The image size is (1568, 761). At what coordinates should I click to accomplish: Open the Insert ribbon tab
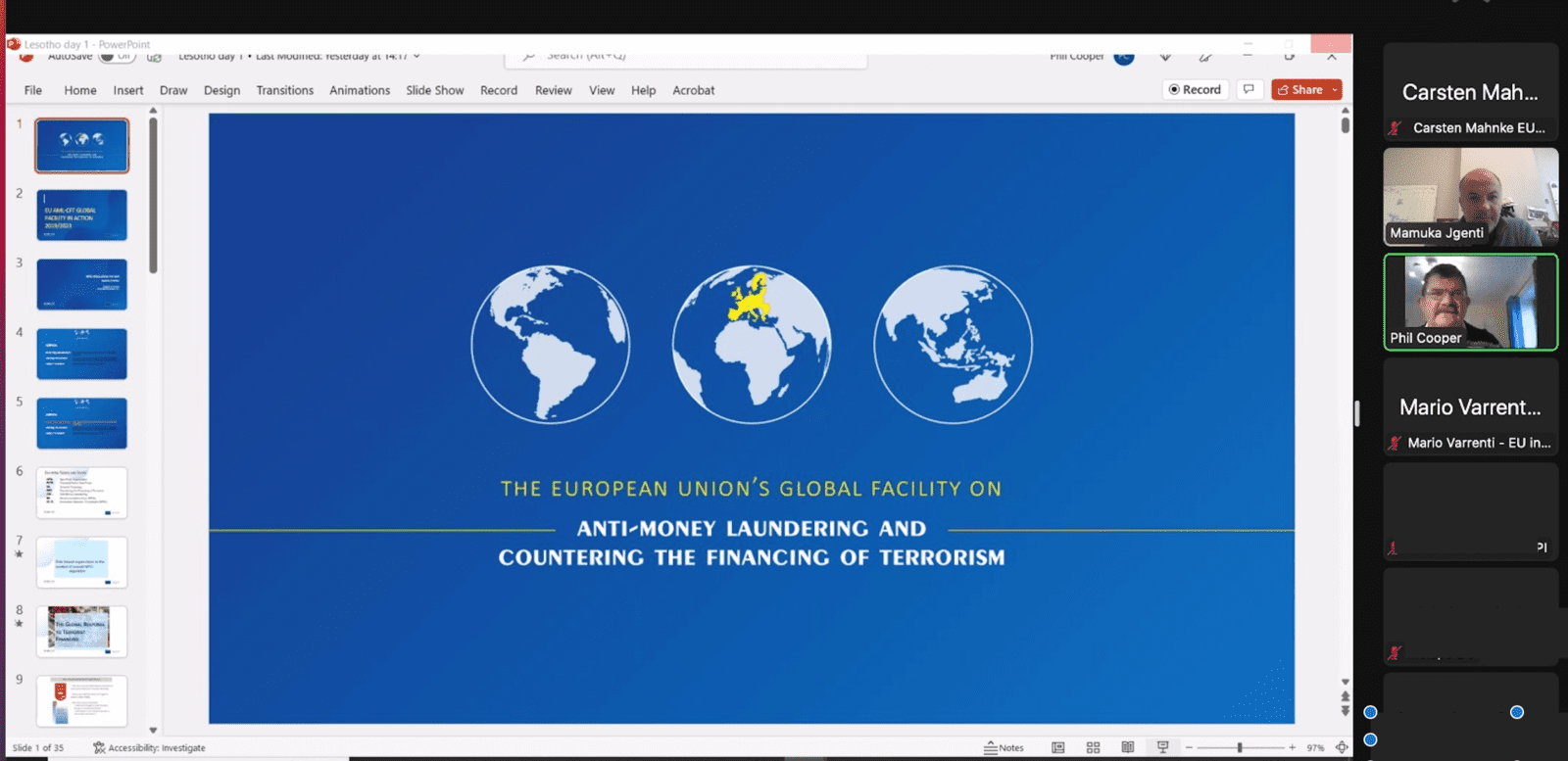128,90
